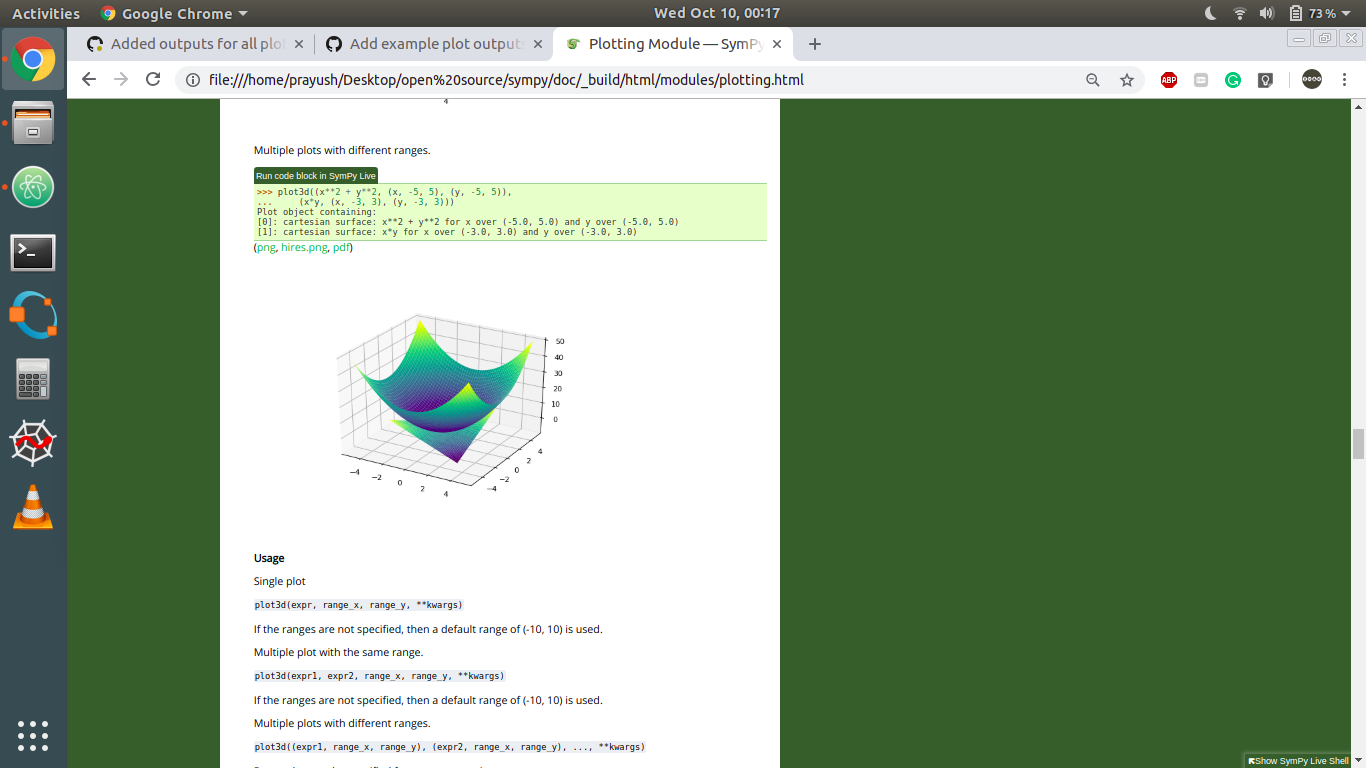Go back to the previous page

(x=88, y=80)
